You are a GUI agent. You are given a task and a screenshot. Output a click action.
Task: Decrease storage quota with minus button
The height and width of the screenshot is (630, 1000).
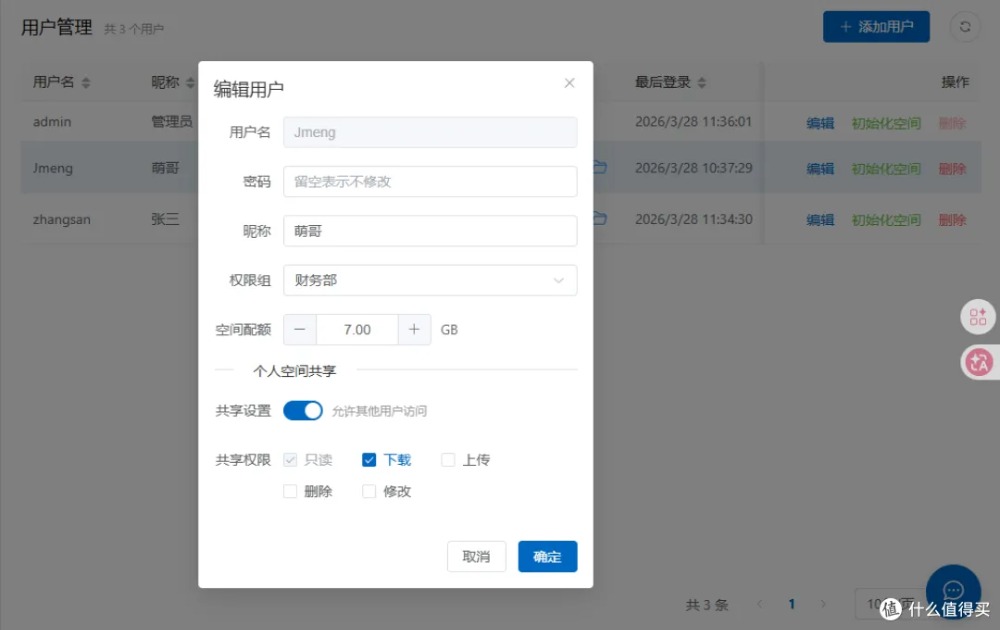tap(300, 330)
